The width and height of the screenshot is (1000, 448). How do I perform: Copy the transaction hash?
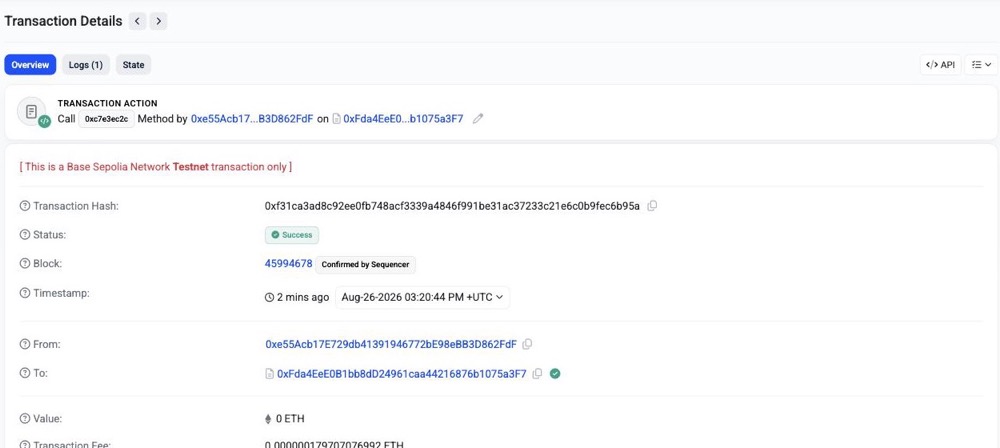tap(652, 205)
